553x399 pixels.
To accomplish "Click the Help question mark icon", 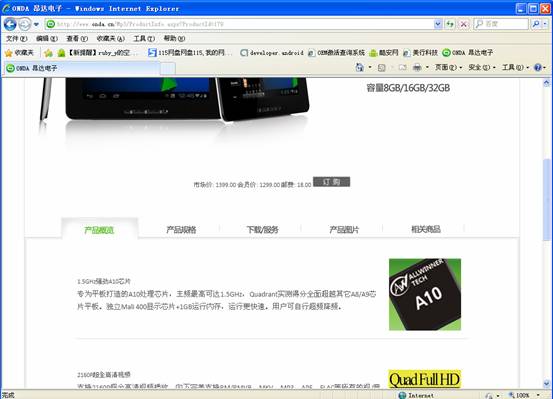I will pyautogui.click(x=537, y=67).
